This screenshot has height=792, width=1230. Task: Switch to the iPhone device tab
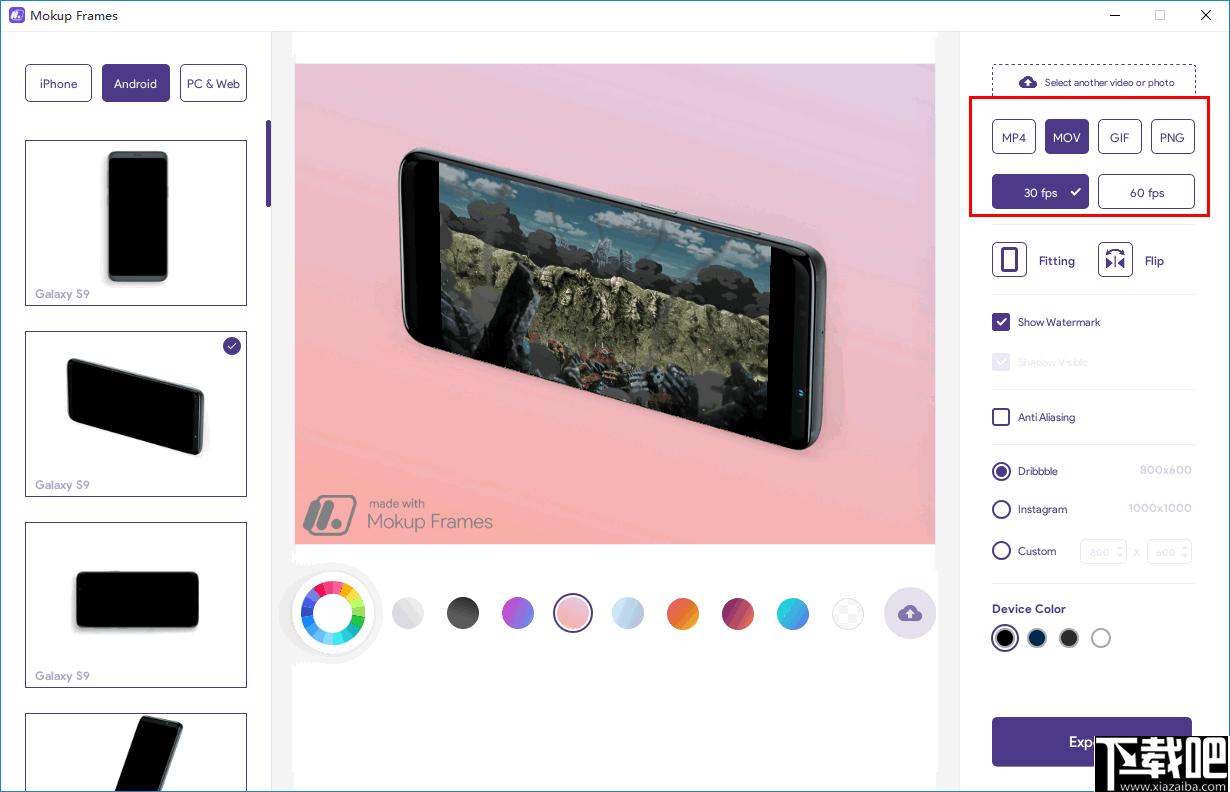pyautogui.click(x=58, y=84)
